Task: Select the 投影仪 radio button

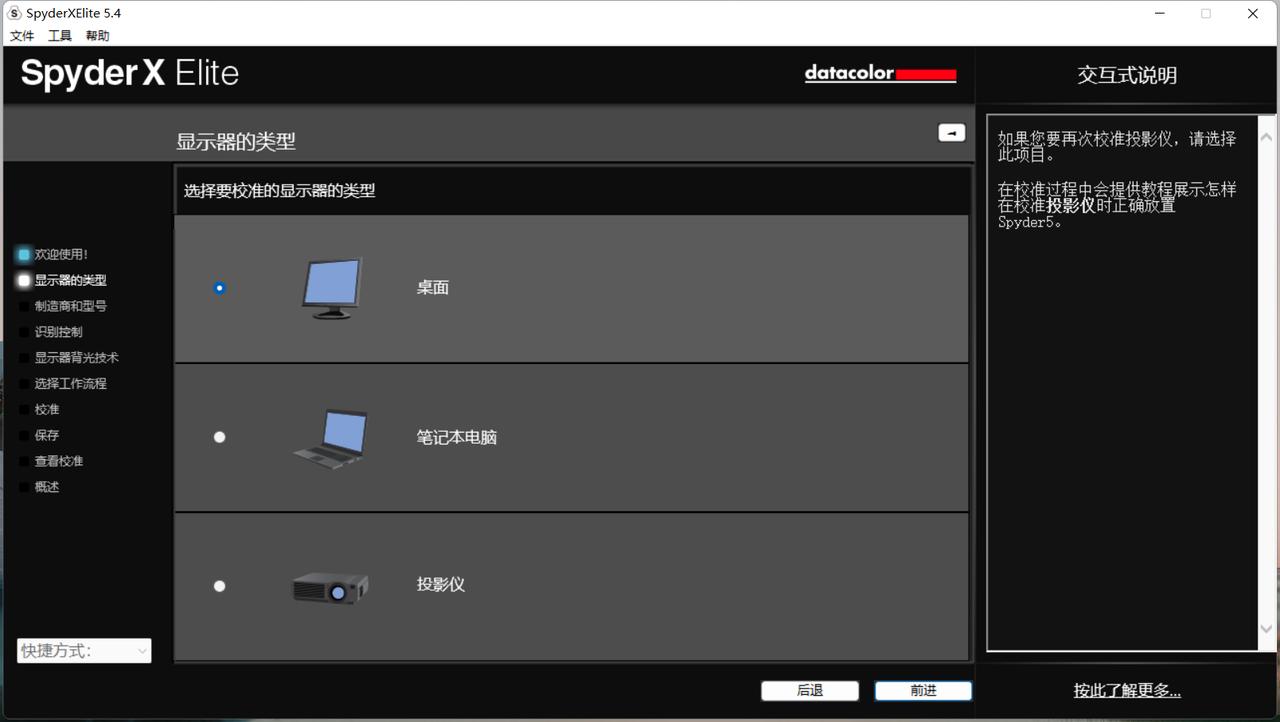Action: click(x=220, y=586)
